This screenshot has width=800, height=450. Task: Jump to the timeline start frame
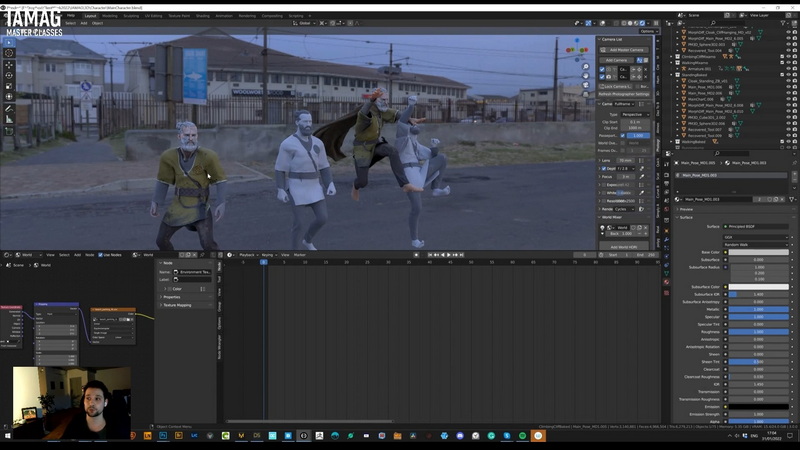pyautogui.click(x=430, y=255)
